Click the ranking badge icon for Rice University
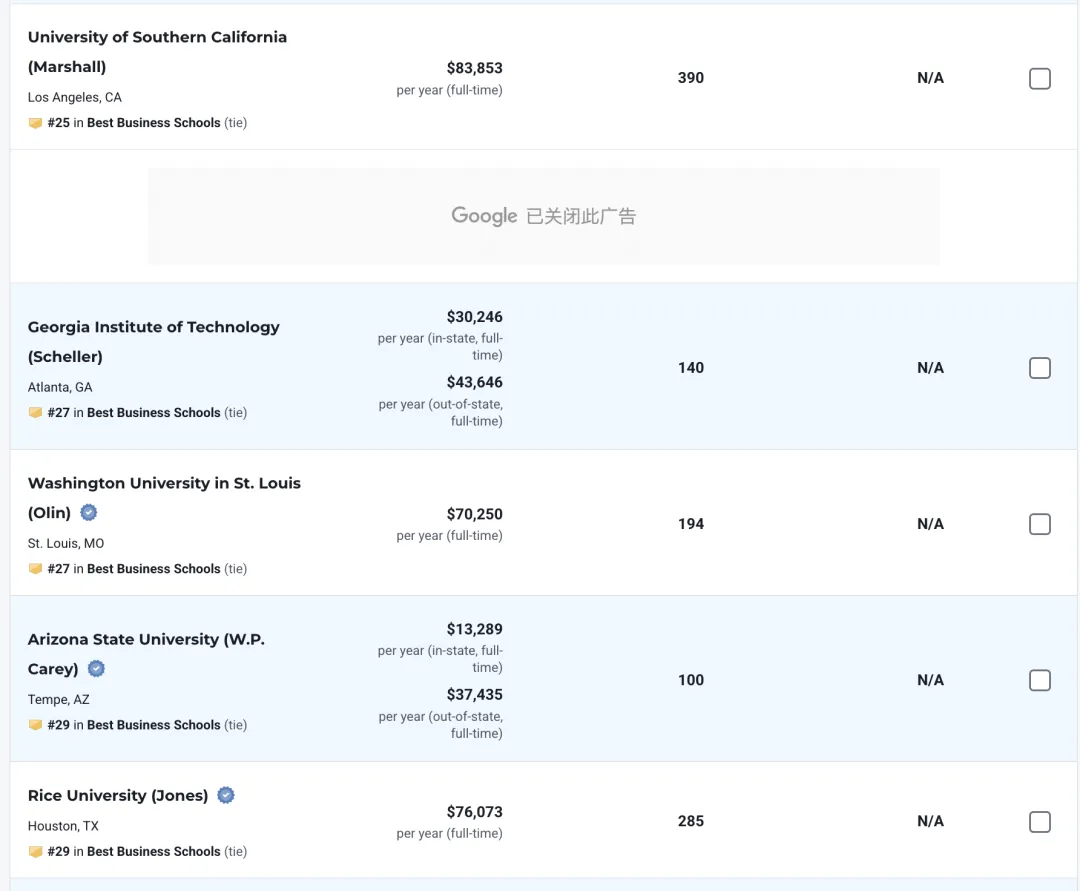1080x891 pixels. click(x=36, y=852)
